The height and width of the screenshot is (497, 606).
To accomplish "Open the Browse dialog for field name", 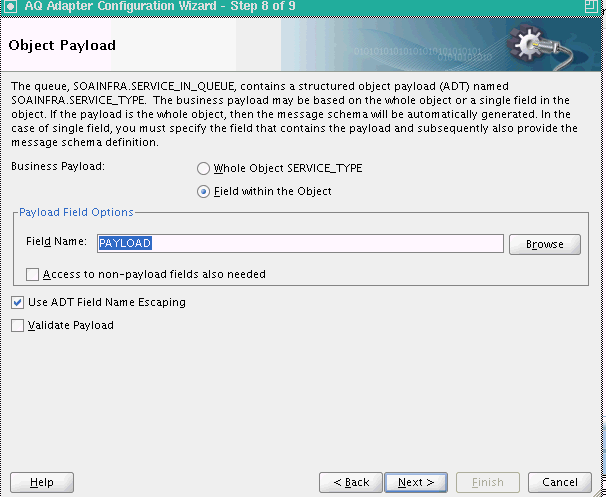I will pyautogui.click(x=545, y=244).
